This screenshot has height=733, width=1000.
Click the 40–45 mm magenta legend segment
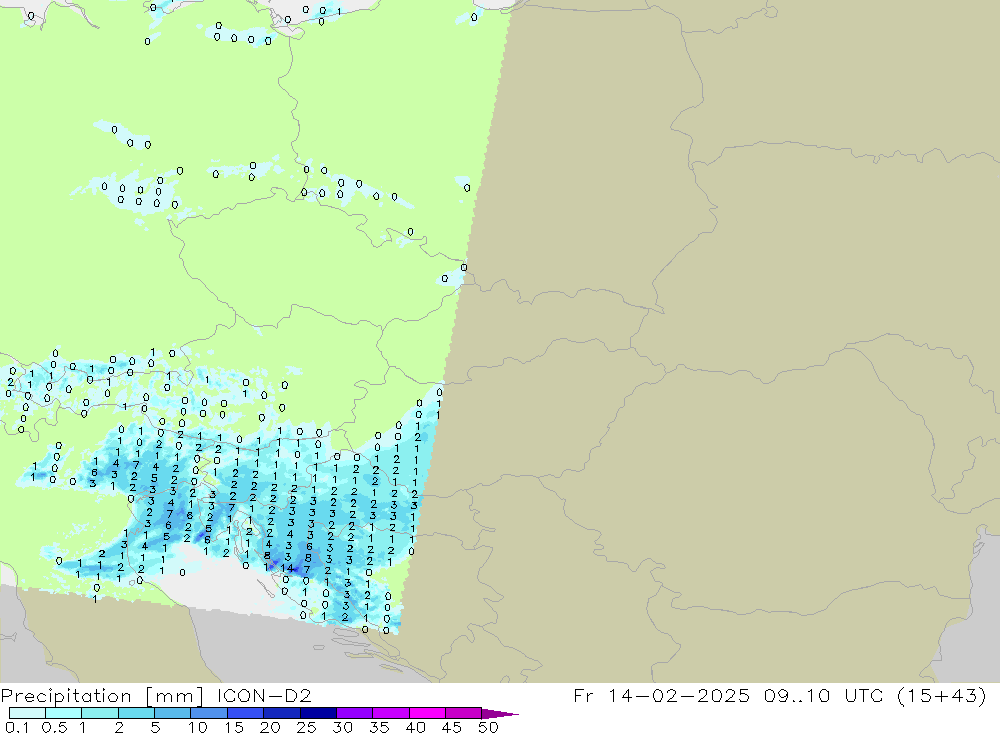(x=427, y=713)
